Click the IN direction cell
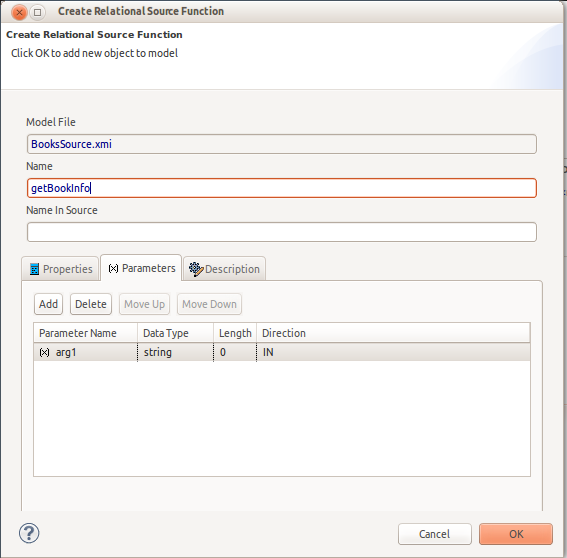 click(x=393, y=352)
